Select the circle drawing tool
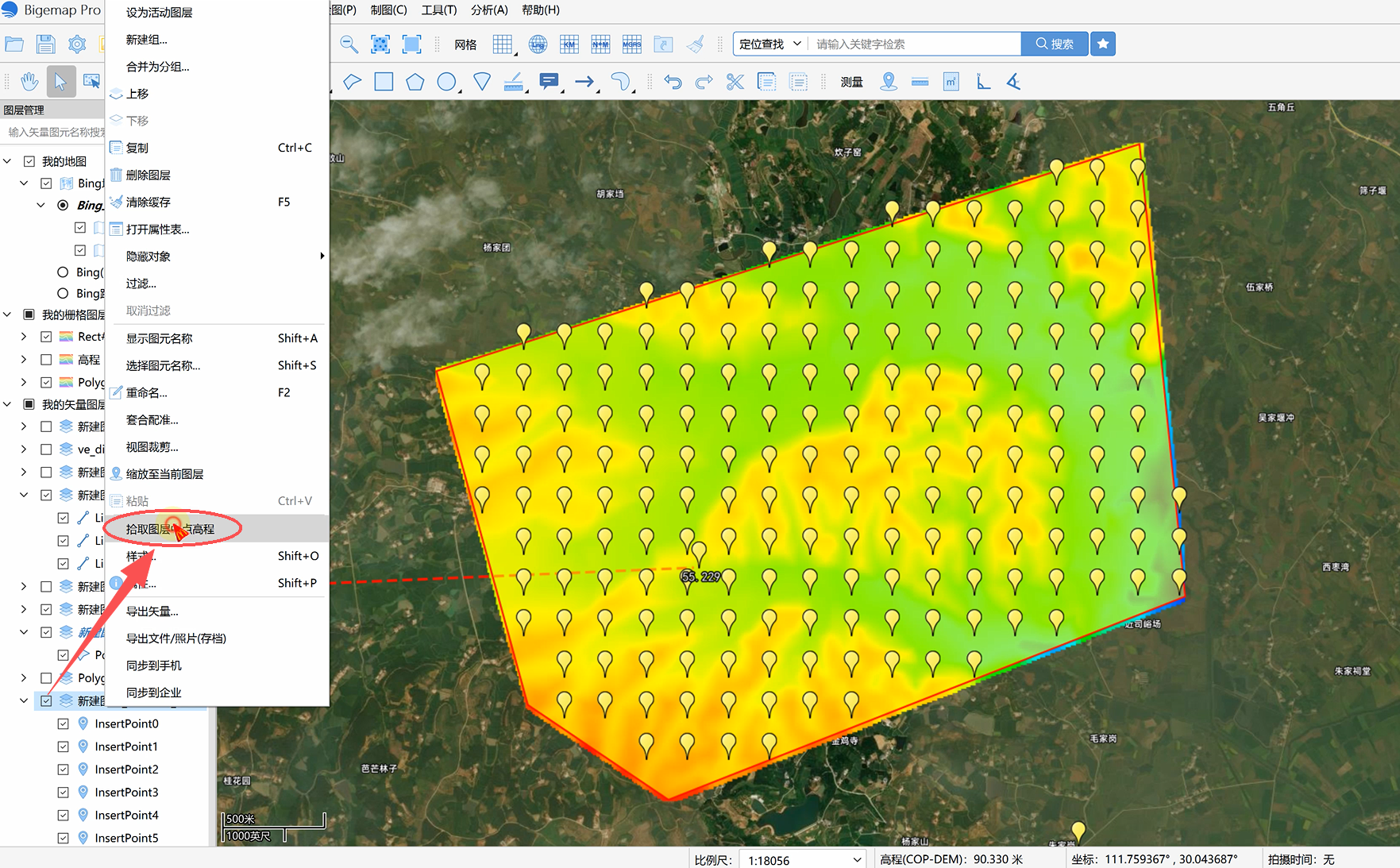 [x=447, y=81]
